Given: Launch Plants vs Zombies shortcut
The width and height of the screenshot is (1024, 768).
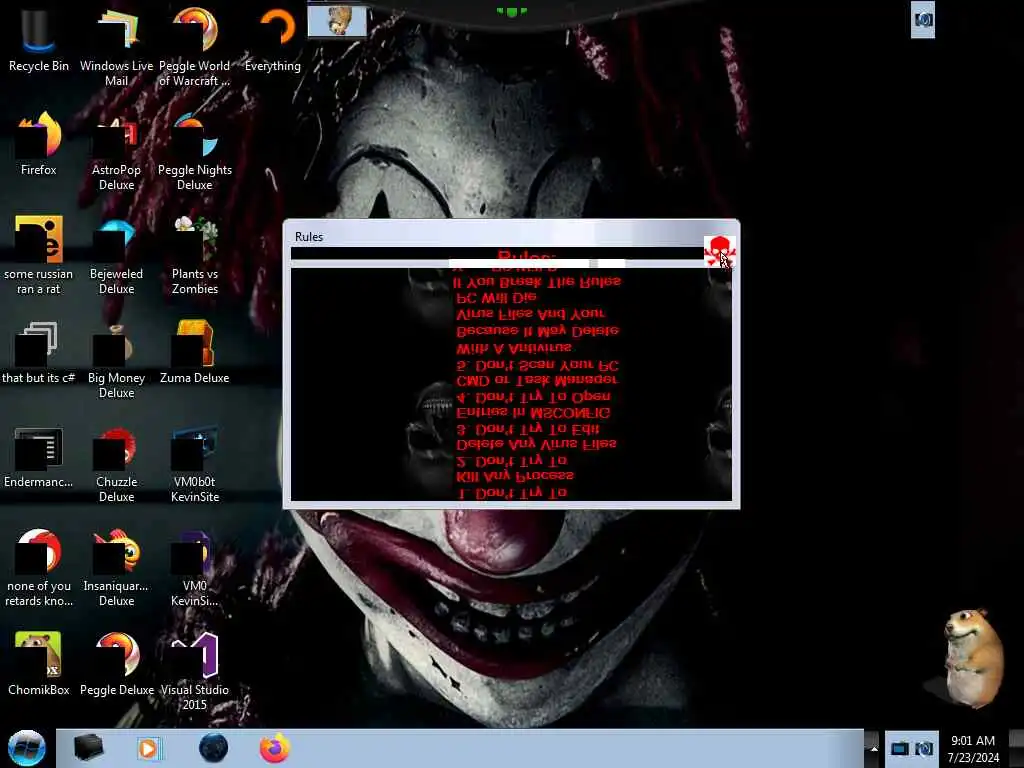Looking at the screenshot, I should pyautogui.click(x=194, y=255).
